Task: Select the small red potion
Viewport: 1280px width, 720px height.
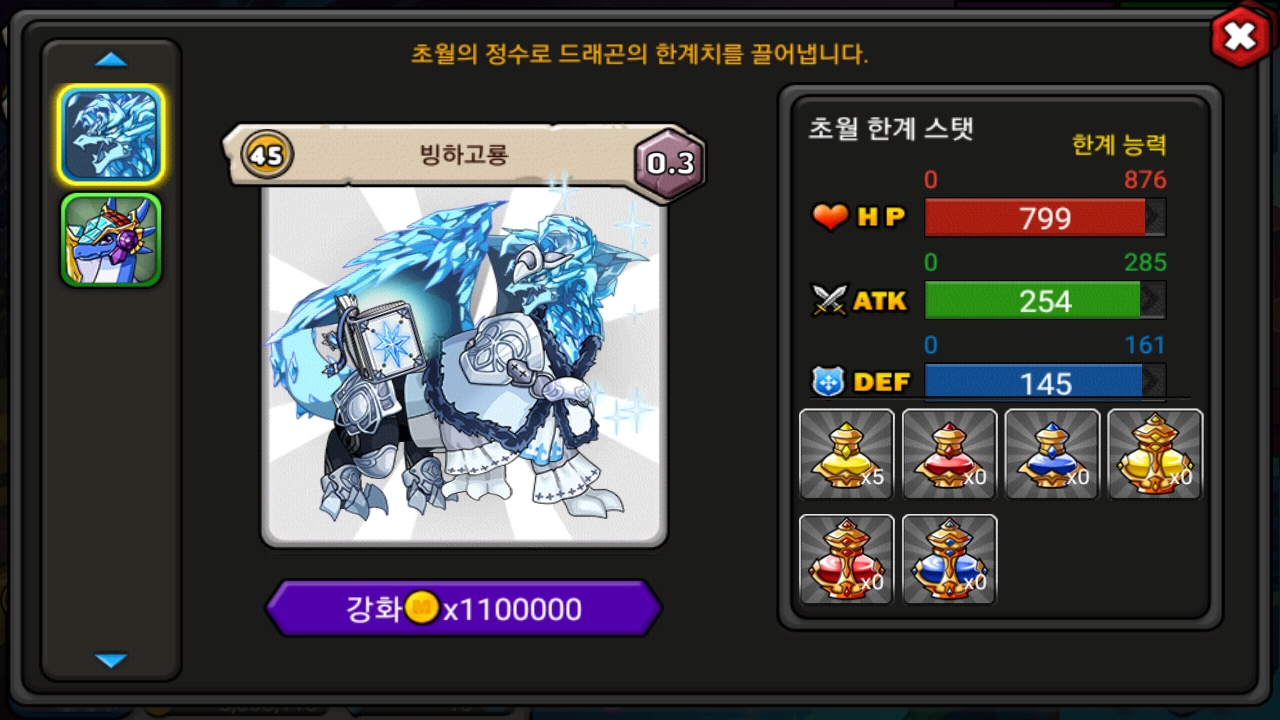Action: (x=949, y=454)
